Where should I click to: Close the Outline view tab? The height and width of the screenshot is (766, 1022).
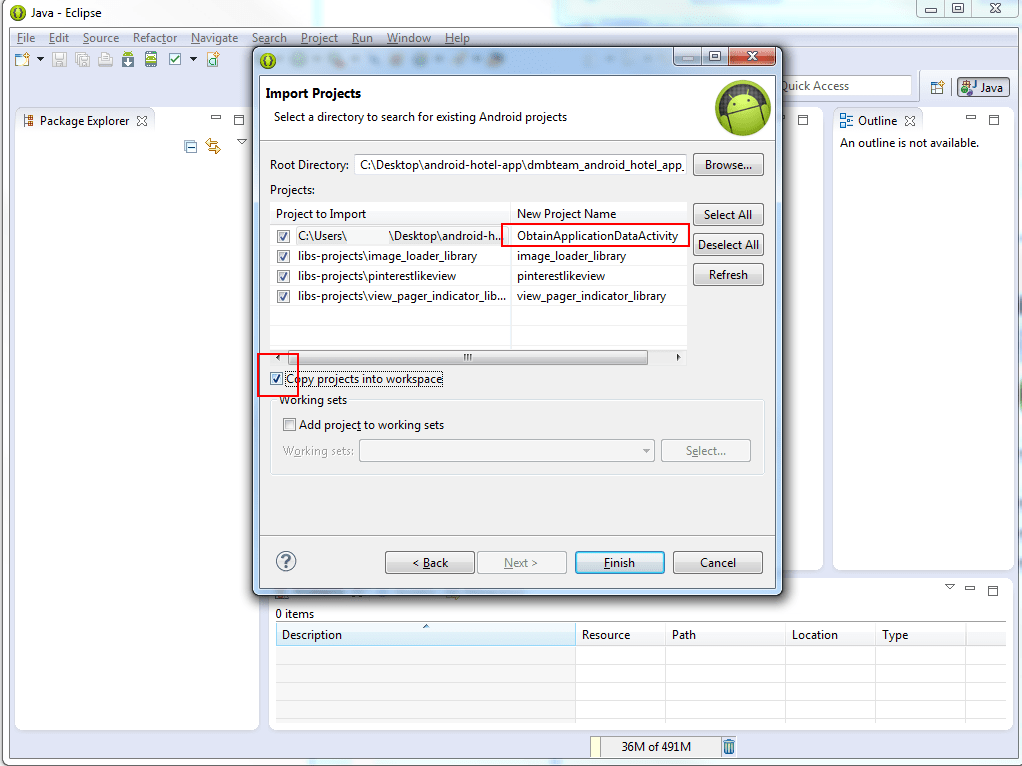[x=910, y=121]
